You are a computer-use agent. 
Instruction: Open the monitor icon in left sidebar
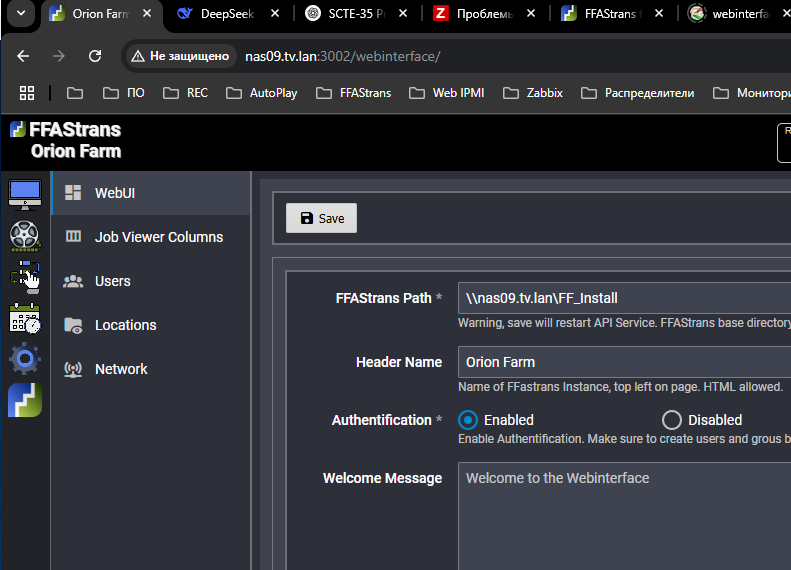click(25, 195)
